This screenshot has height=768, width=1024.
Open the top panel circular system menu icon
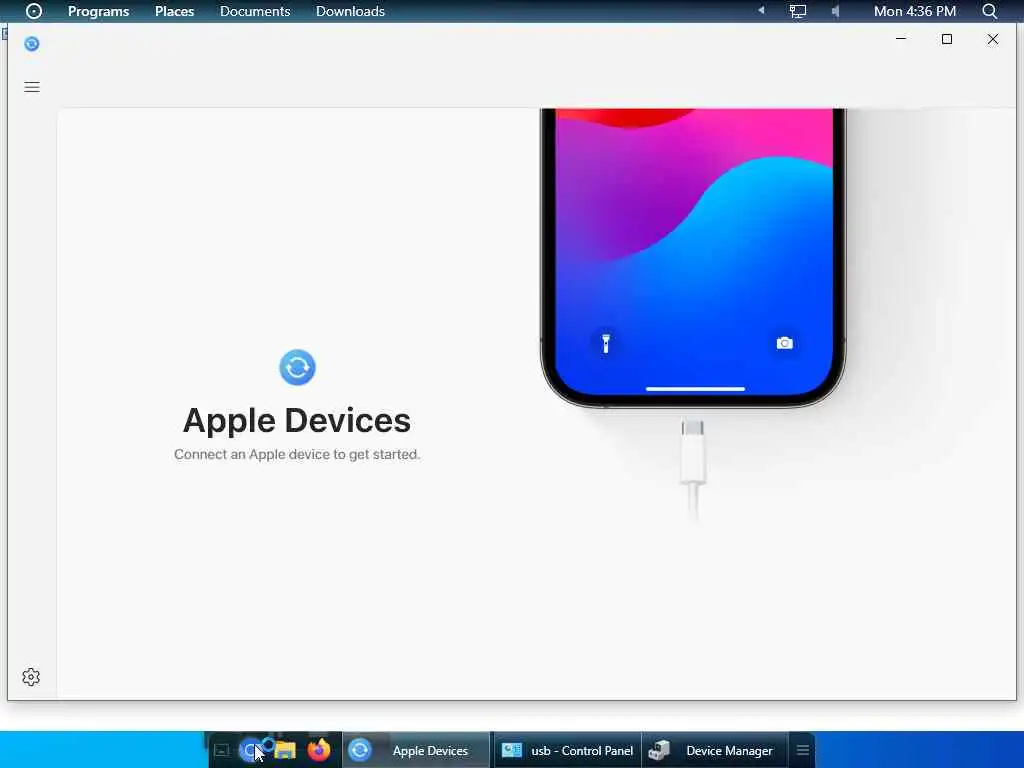tap(33, 11)
